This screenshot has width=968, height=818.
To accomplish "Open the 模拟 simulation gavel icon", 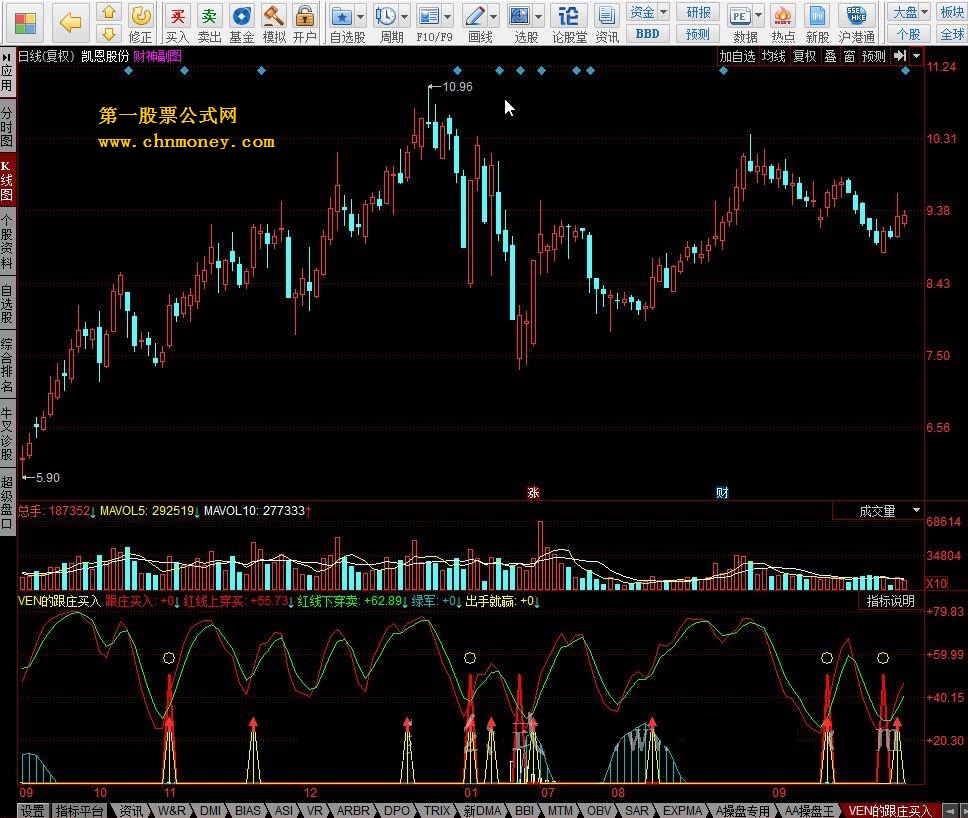I will click(x=273, y=23).
